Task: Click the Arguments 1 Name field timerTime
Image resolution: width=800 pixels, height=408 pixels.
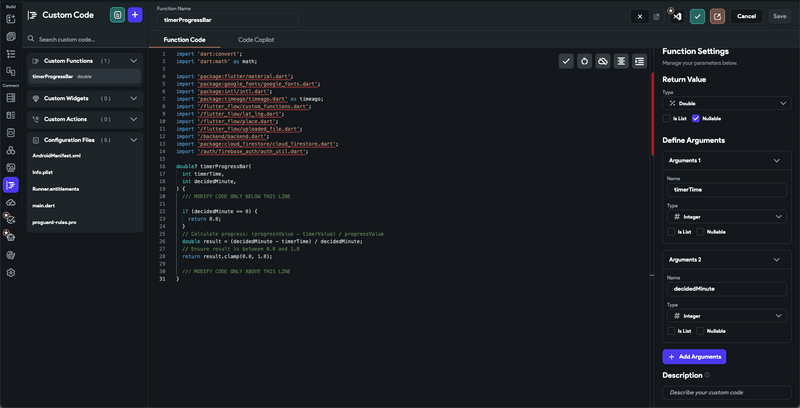Action: (727, 190)
